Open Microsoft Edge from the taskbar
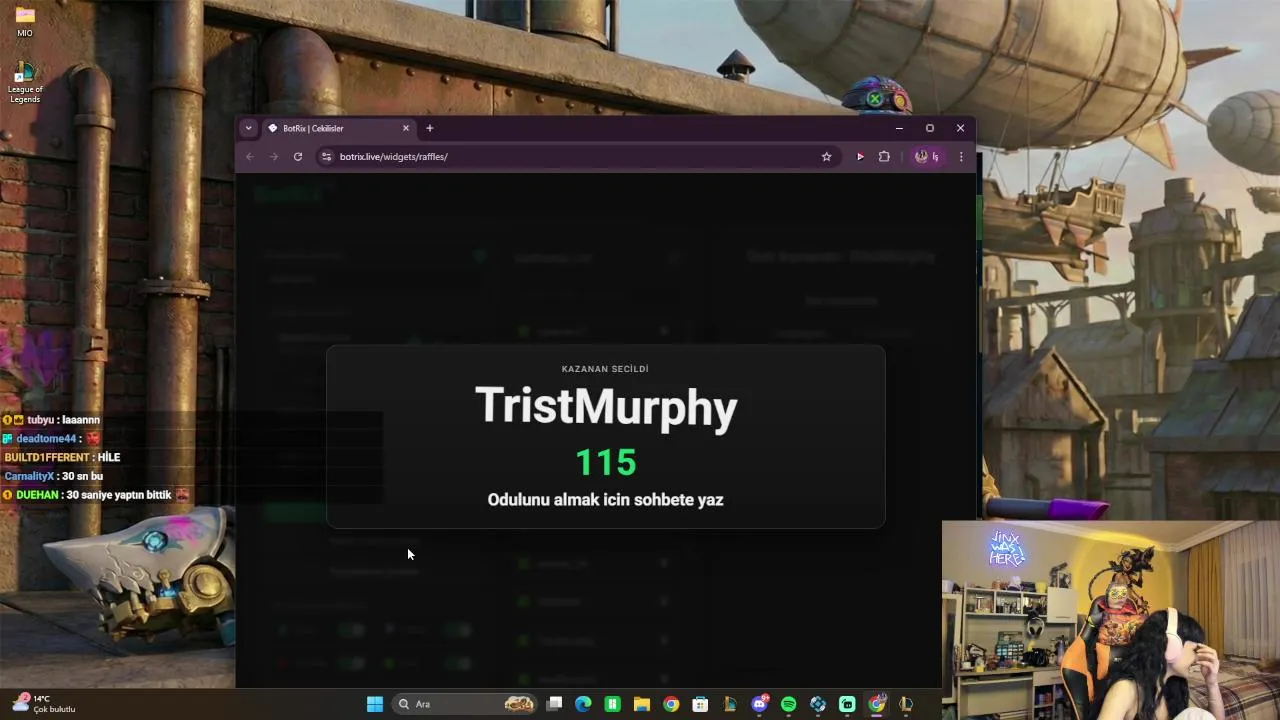Viewport: 1280px width, 720px height. [583, 704]
